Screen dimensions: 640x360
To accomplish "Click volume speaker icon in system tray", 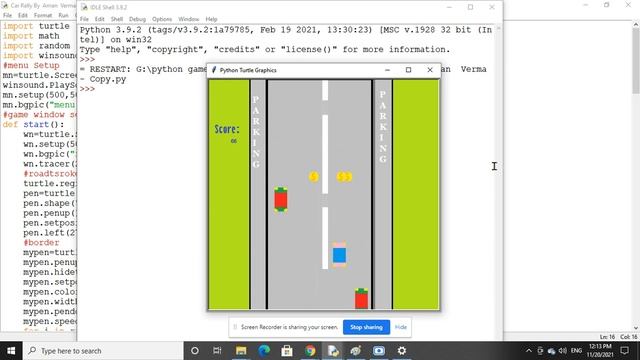I will pos(563,351).
